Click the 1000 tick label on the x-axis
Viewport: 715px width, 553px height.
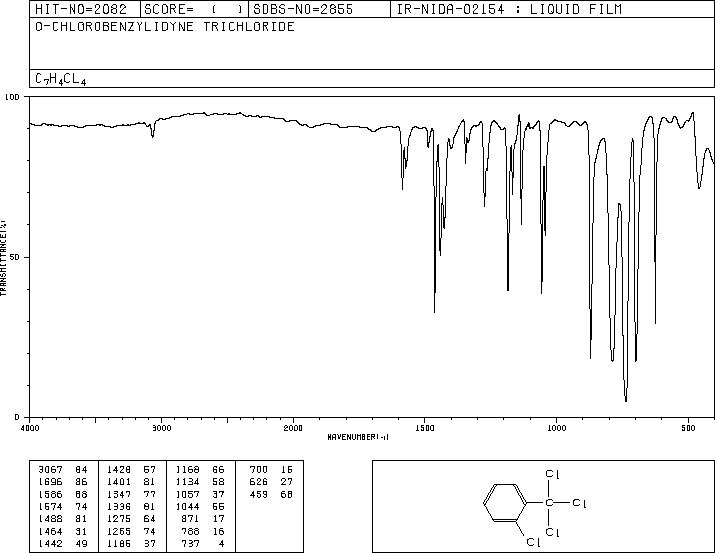click(556, 428)
